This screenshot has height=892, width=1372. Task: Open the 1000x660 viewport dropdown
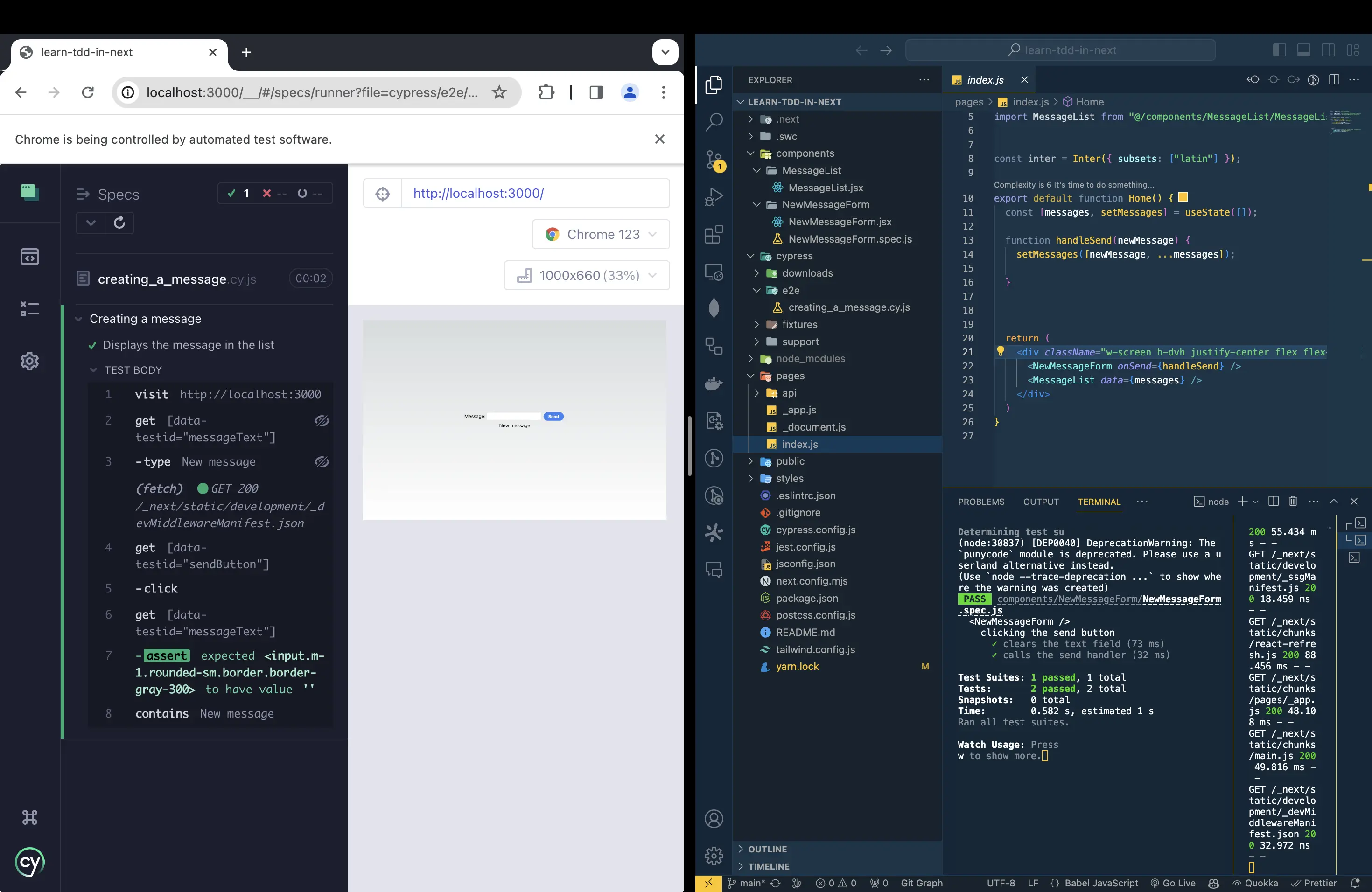(x=587, y=275)
